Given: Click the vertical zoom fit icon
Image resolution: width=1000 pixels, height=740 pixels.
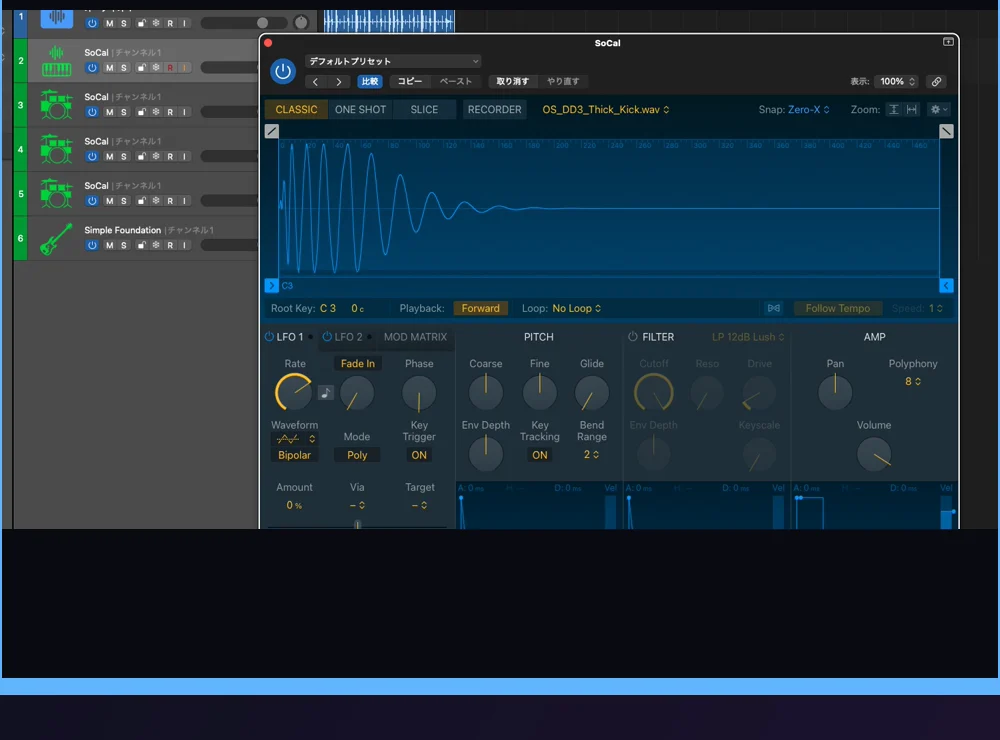Looking at the screenshot, I should 894,110.
